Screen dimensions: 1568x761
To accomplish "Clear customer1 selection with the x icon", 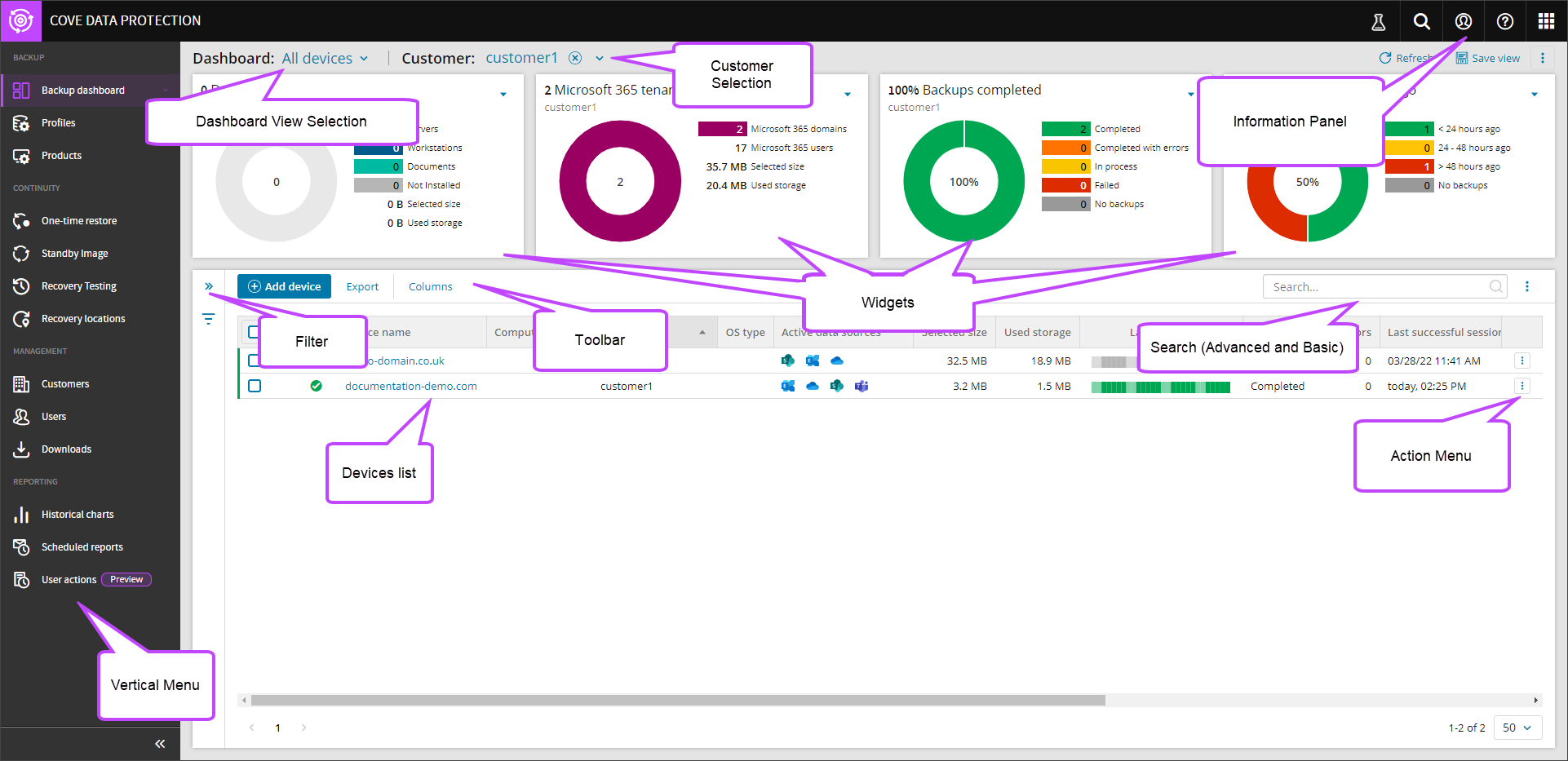I will 575,58.
